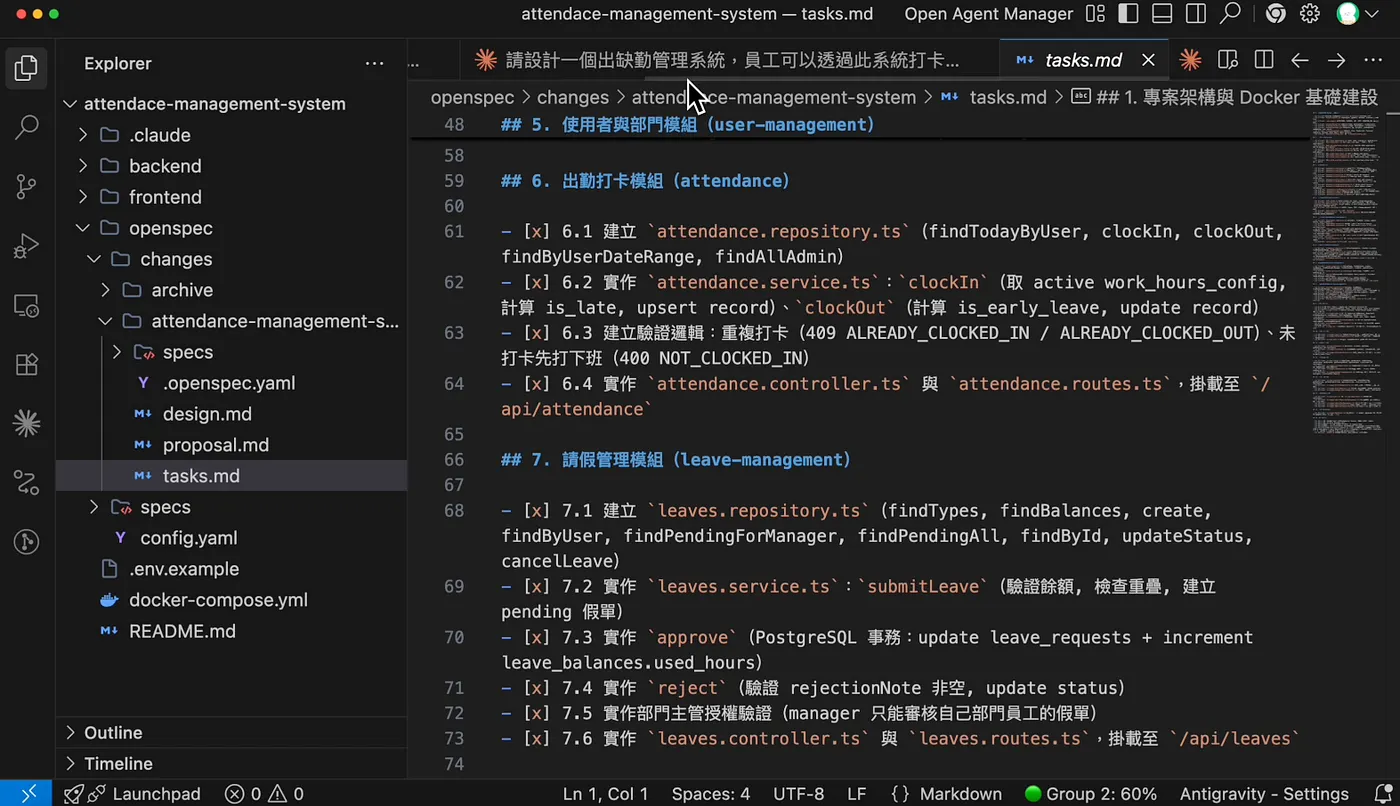Expand the .claude folder
Screen dimensions: 1400x806
click(x=83, y=135)
